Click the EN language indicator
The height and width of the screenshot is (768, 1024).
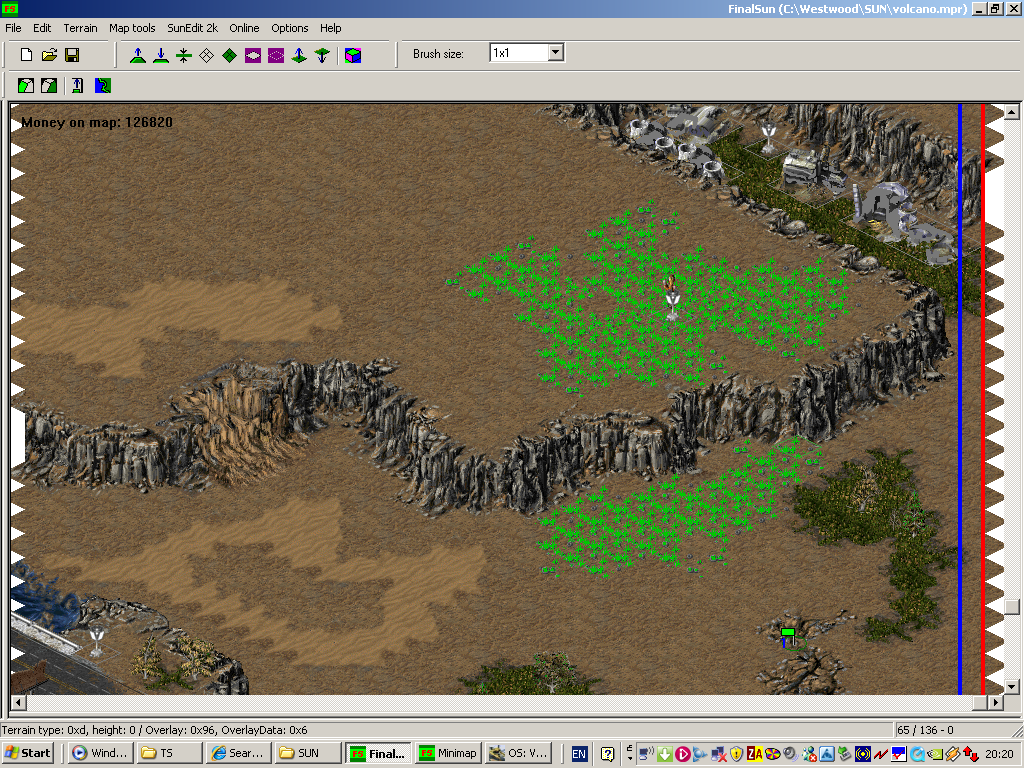pyautogui.click(x=579, y=754)
